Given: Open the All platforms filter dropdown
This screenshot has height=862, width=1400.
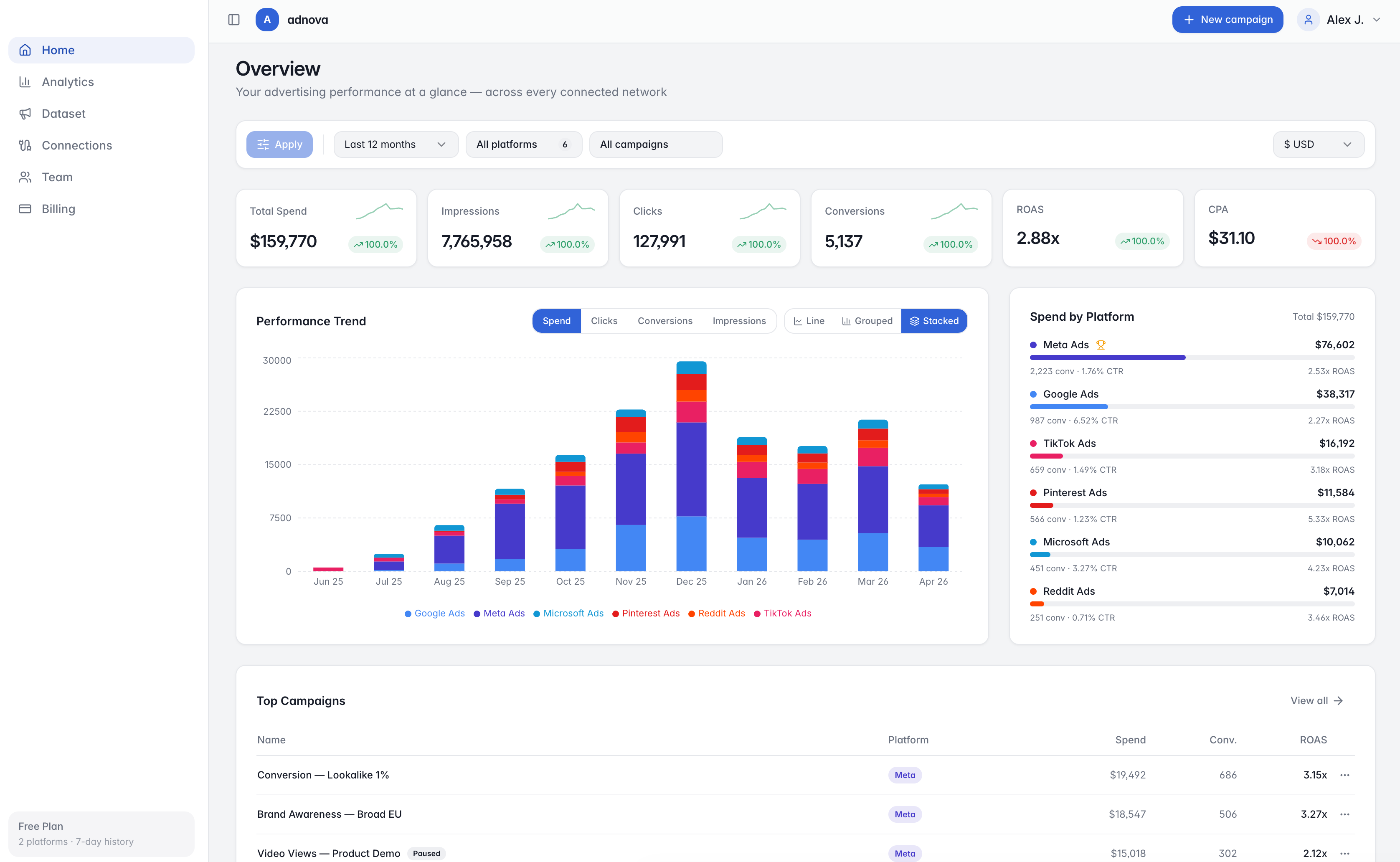Looking at the screenshot, I should (x=523, y=145).
